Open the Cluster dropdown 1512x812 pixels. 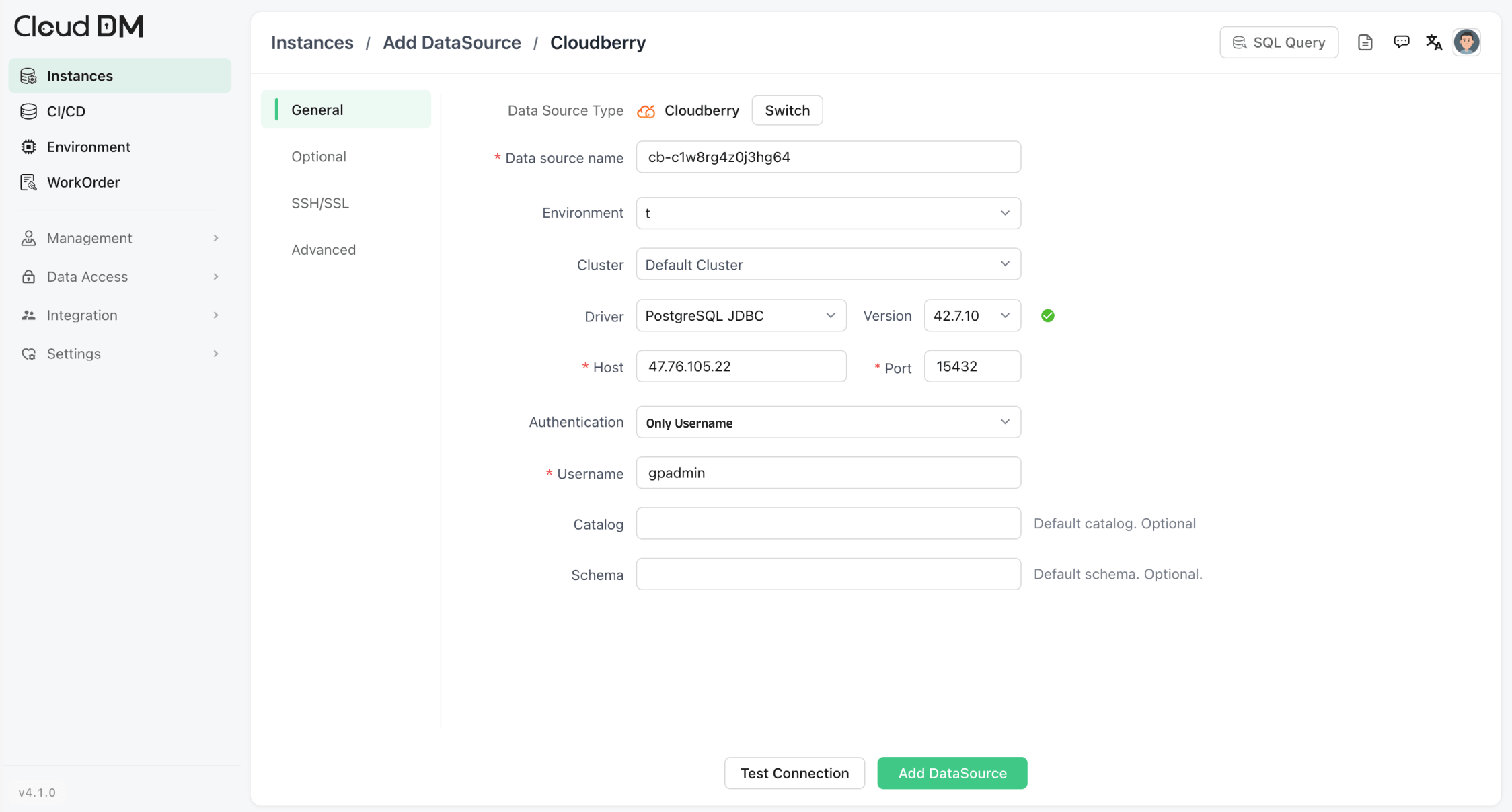tap(829, 264)
